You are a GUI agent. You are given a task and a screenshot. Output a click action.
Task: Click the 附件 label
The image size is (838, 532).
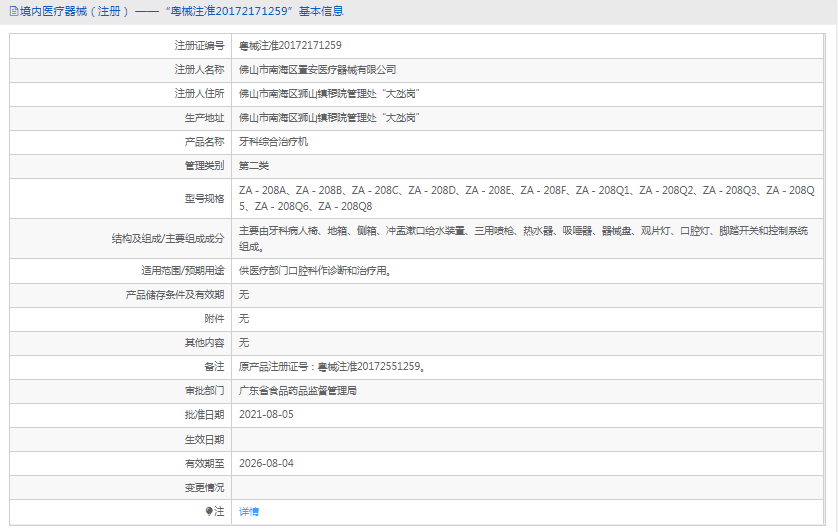(x=214, y=319)
